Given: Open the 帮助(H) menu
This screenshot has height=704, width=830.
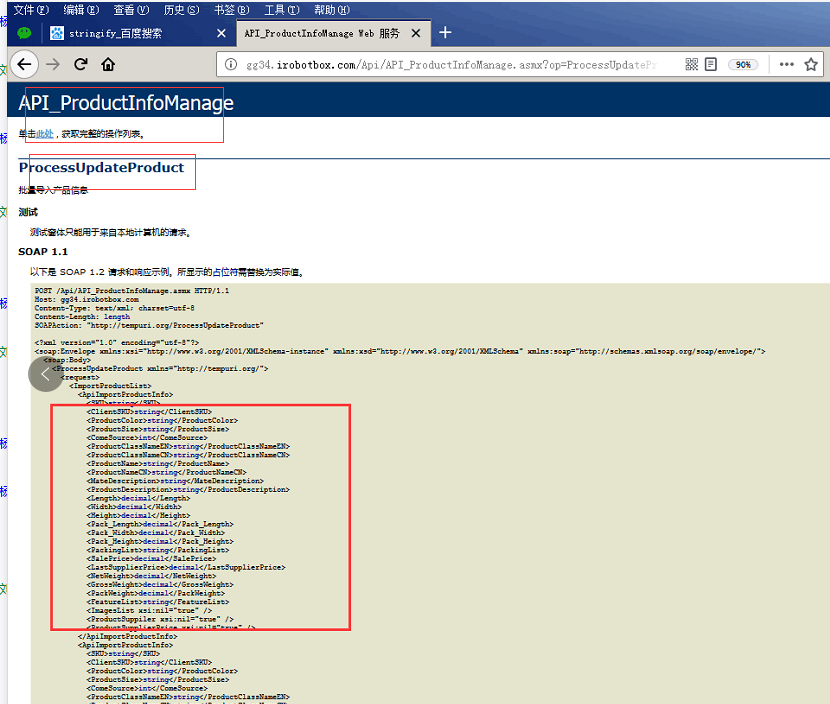Looking at the screenshot, I should pos(332,10).
